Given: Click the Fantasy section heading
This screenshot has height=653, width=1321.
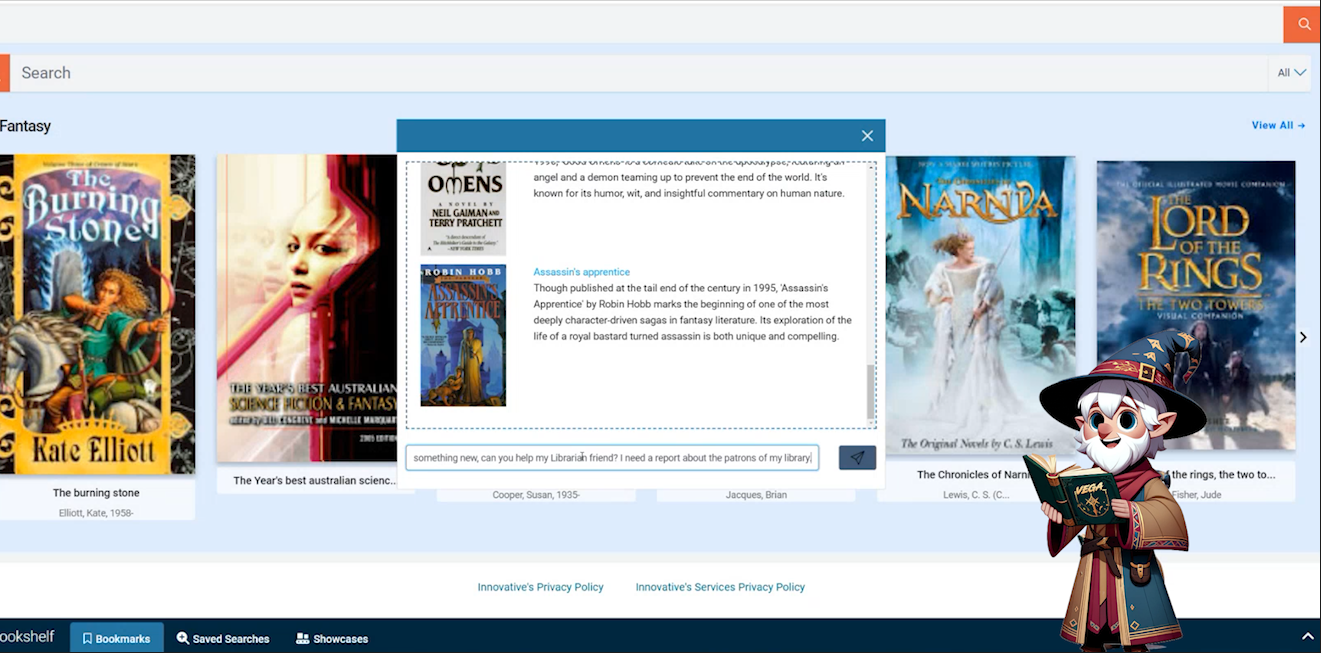Looking at the screenshot, I should 25,126.
